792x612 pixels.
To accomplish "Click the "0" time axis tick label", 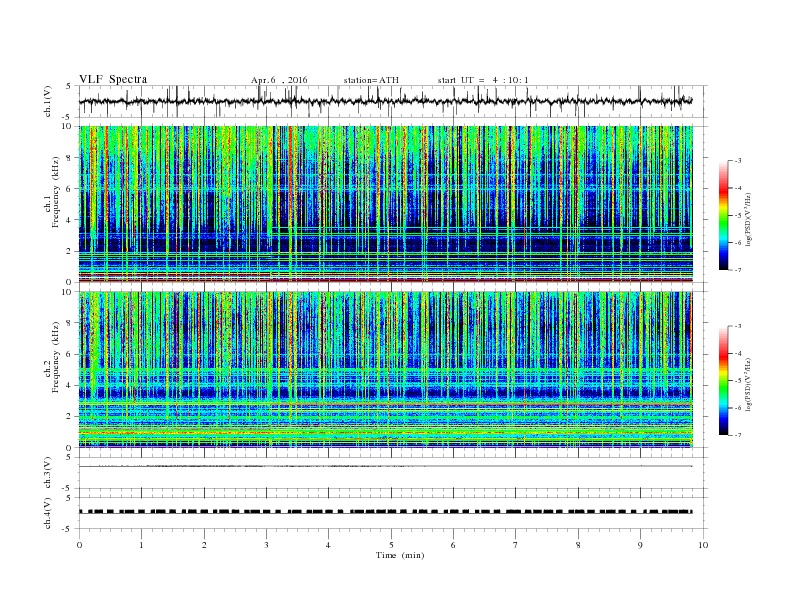I will point(79,545).
